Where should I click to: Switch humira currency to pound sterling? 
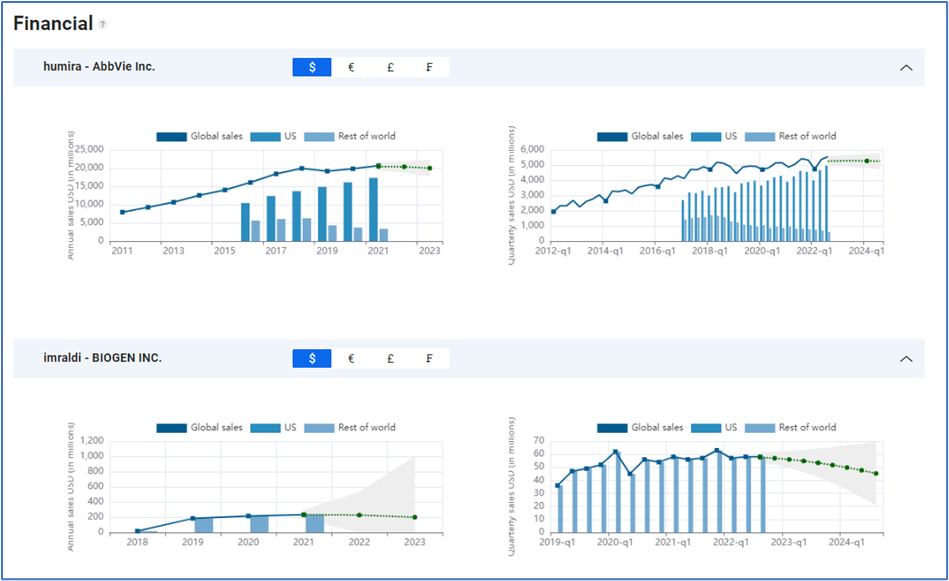pos(390,67)
